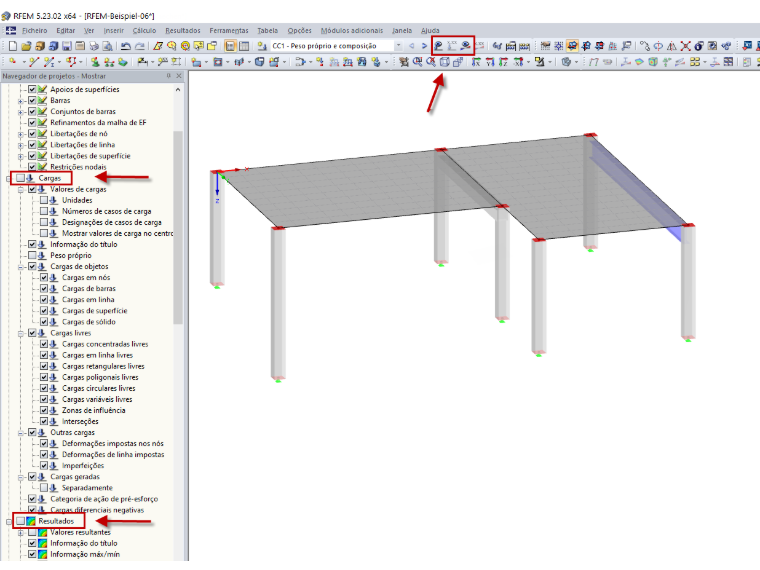This screenshot has width=760, height=570.
Task: Open the Ferramentas menu
Action: click(229, 30)
